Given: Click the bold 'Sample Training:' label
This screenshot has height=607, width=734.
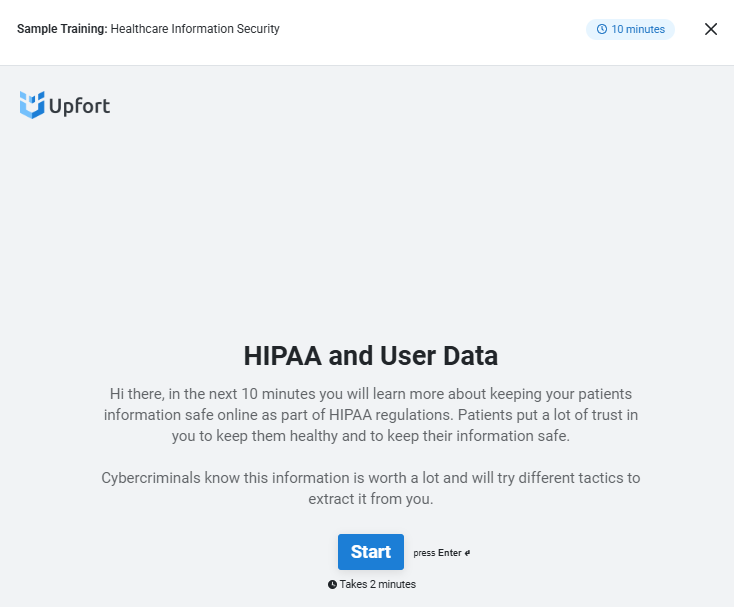Looking at the screenshot, I should [62, 29].
